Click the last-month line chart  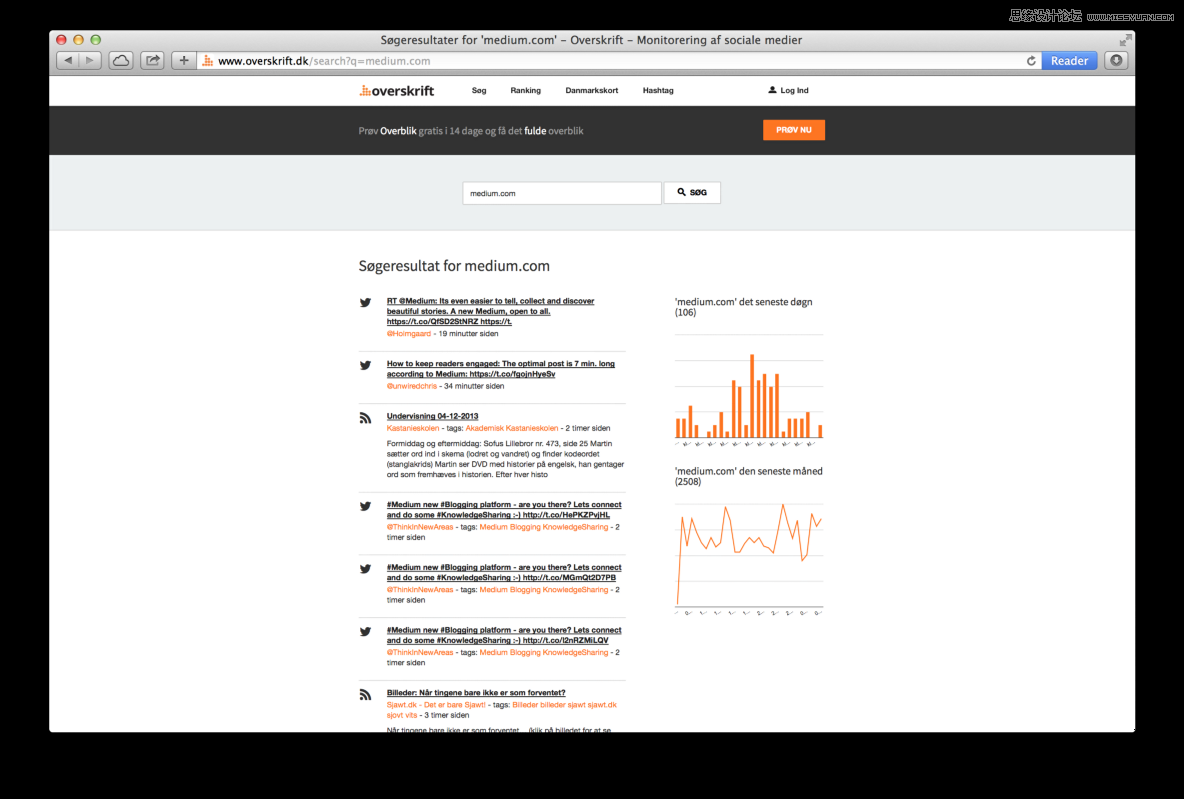point(748,560)
